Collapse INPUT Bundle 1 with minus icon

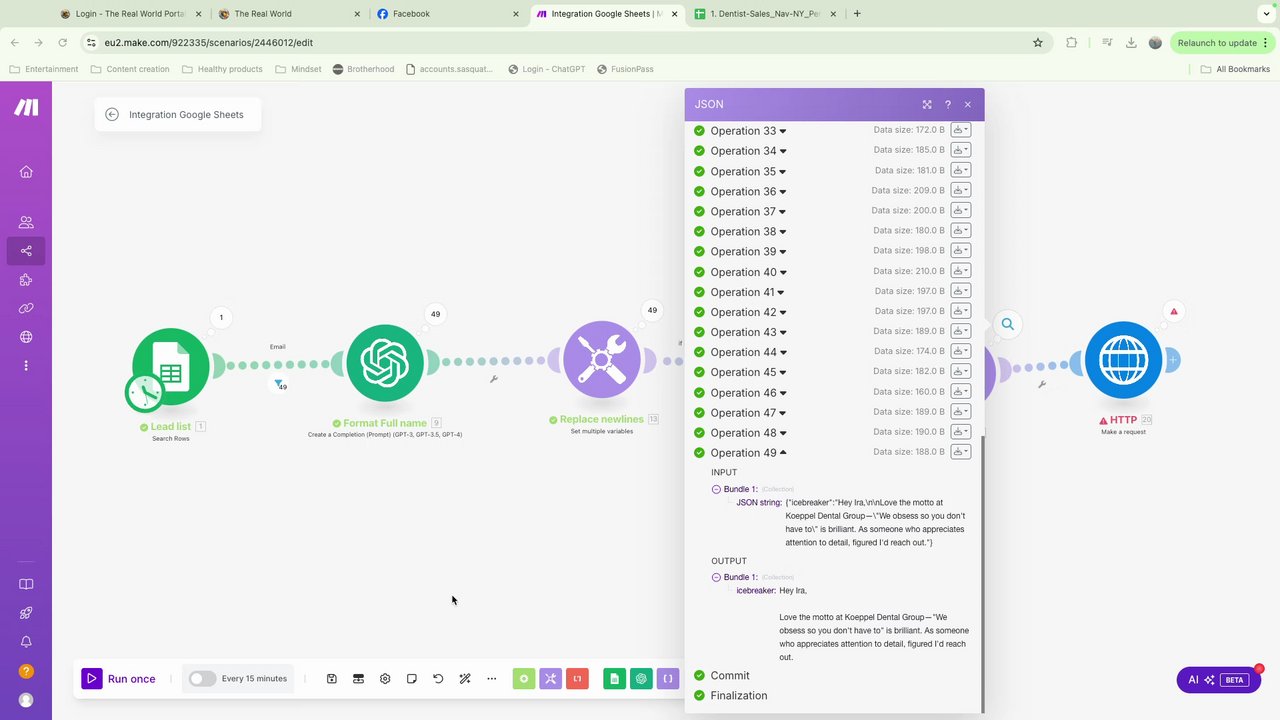click(x=716, y=490)
